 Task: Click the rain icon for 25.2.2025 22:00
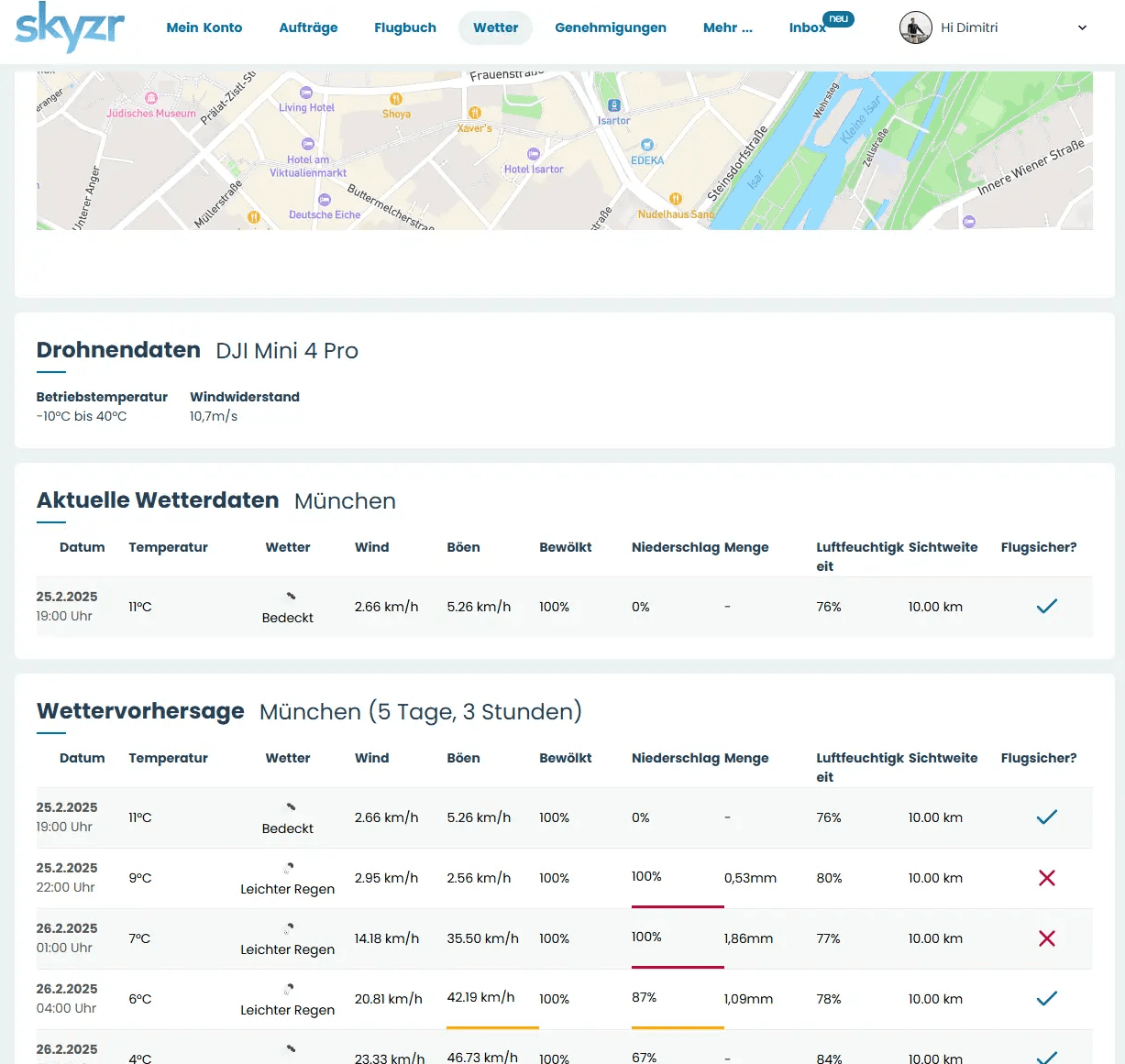click(288, 867)
